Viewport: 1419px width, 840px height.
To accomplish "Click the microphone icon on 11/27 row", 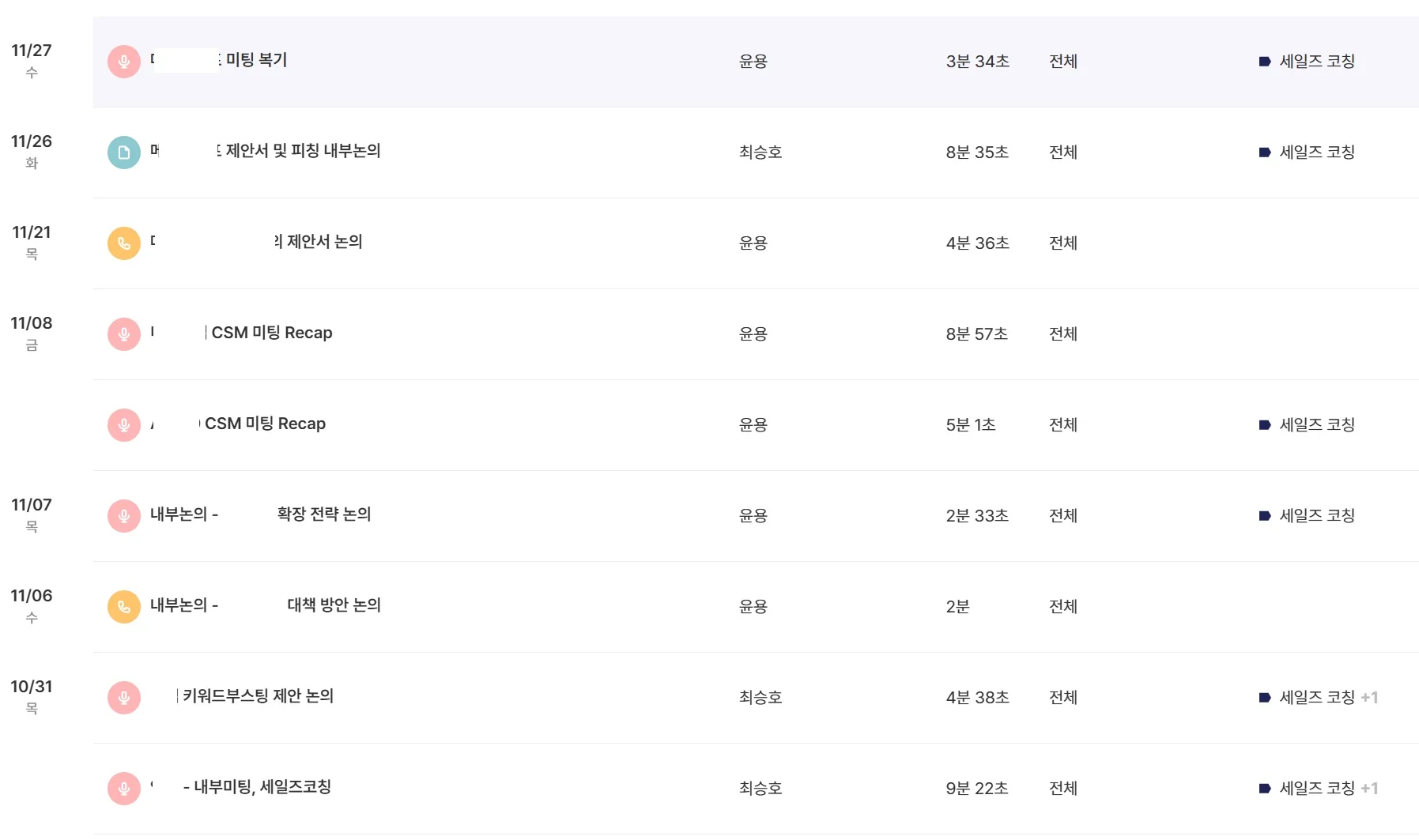I will pos(124,62).
